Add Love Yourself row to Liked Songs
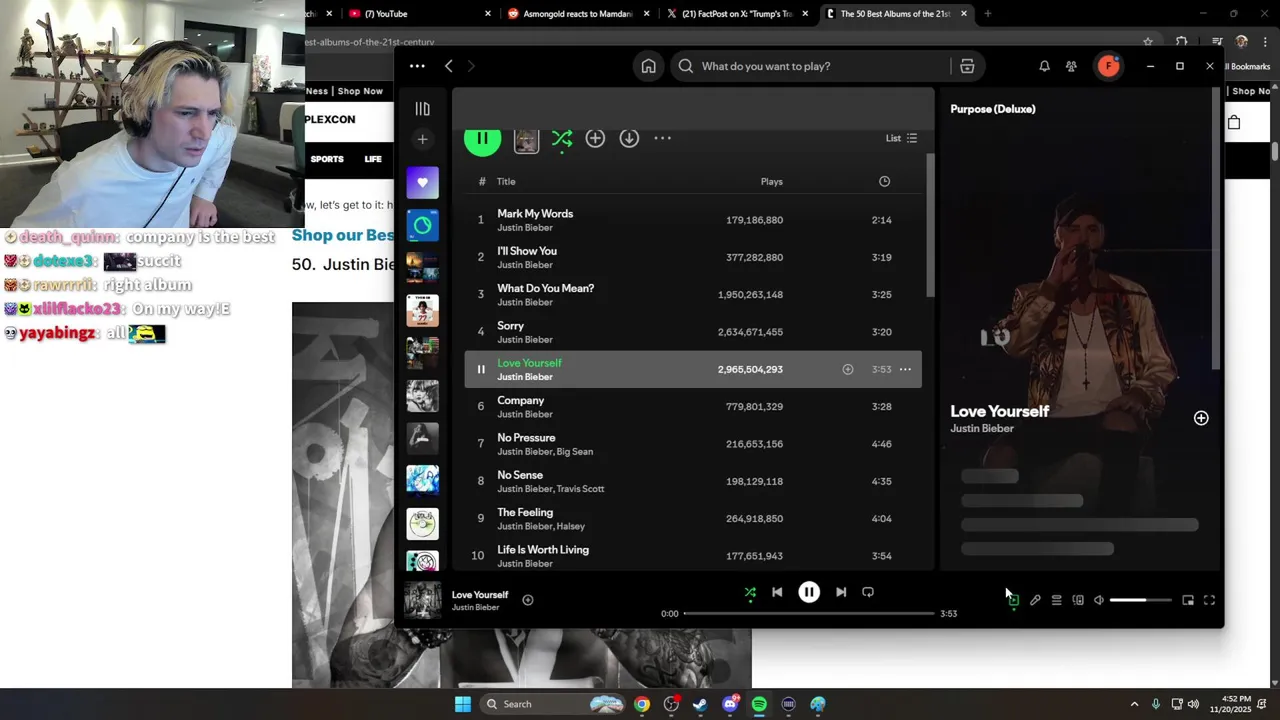Screen dimensions: 1280x720 tap(848, 369)
